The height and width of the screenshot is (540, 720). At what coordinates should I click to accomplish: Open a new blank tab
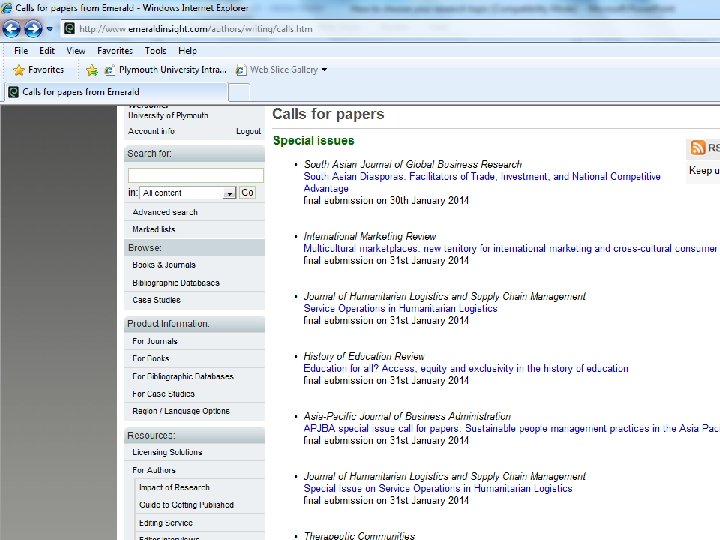(x=239, y=92)
